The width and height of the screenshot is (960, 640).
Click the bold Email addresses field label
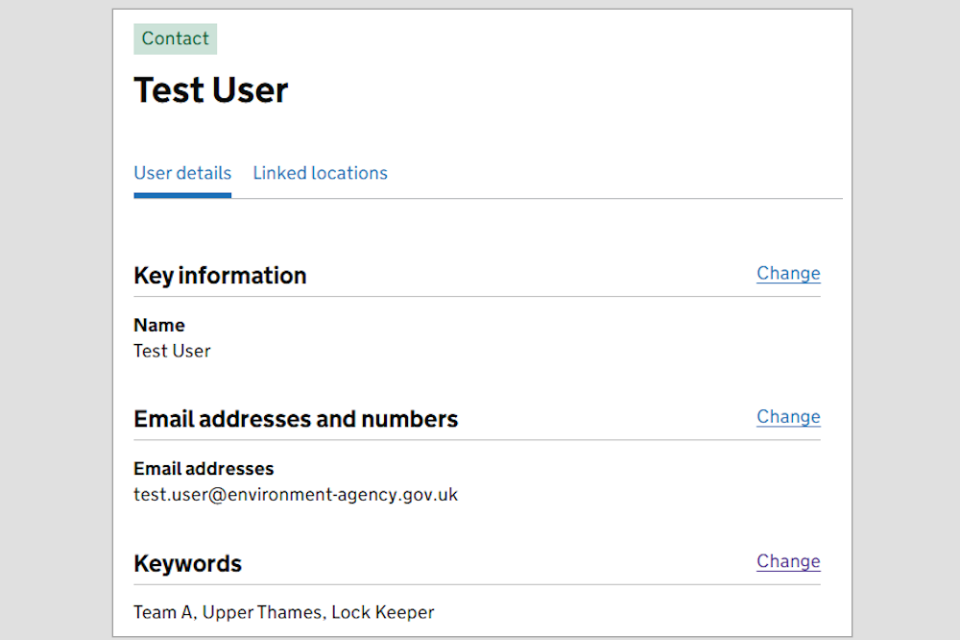pos(204,469)
